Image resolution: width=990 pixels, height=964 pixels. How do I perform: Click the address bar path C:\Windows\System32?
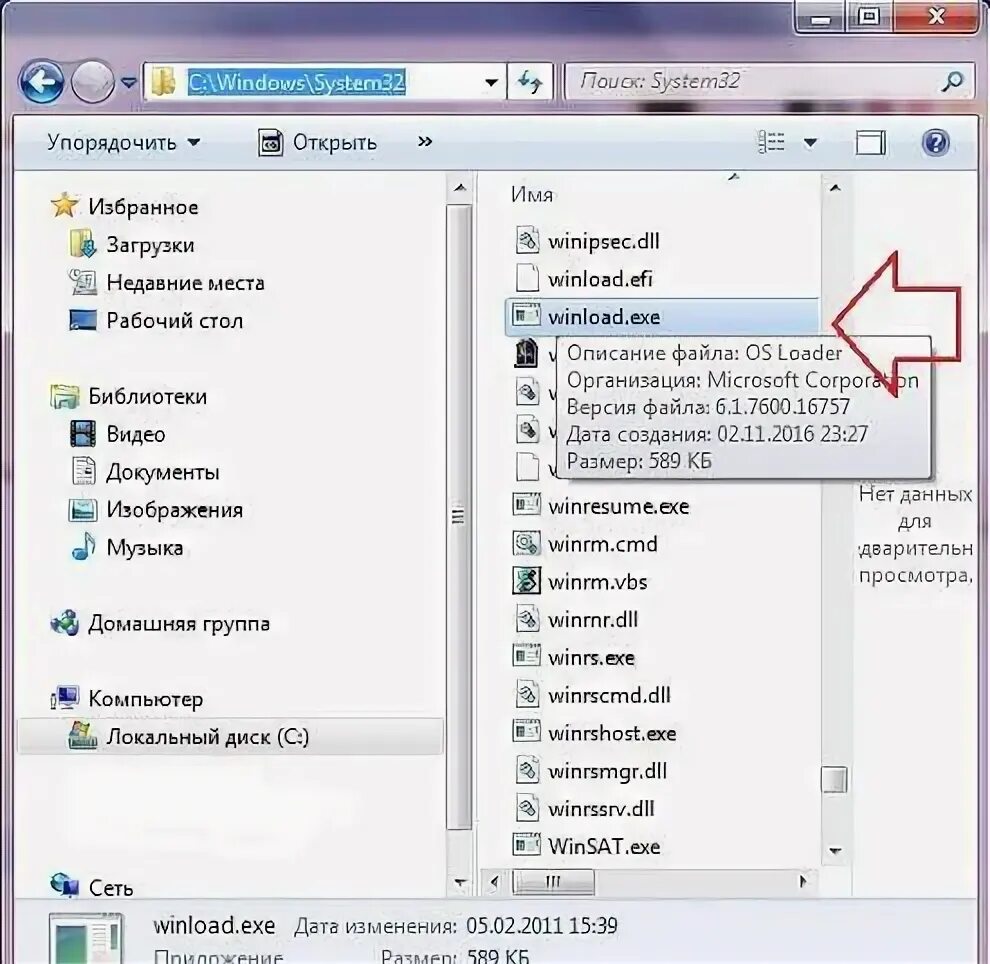tap(296, 82)
